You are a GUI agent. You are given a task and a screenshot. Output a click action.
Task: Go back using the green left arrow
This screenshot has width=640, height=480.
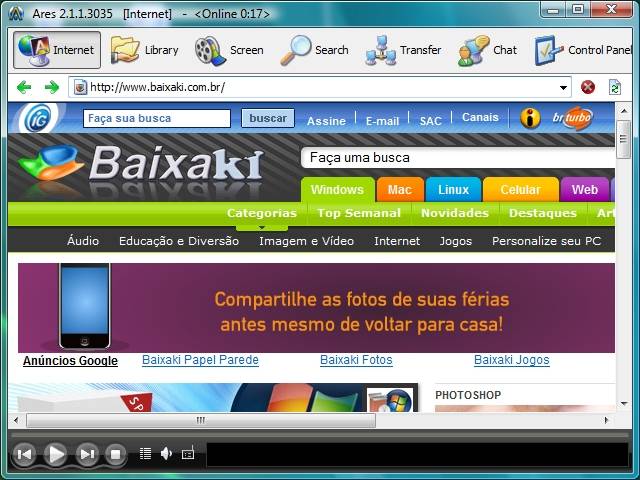[x=24, y=87]
